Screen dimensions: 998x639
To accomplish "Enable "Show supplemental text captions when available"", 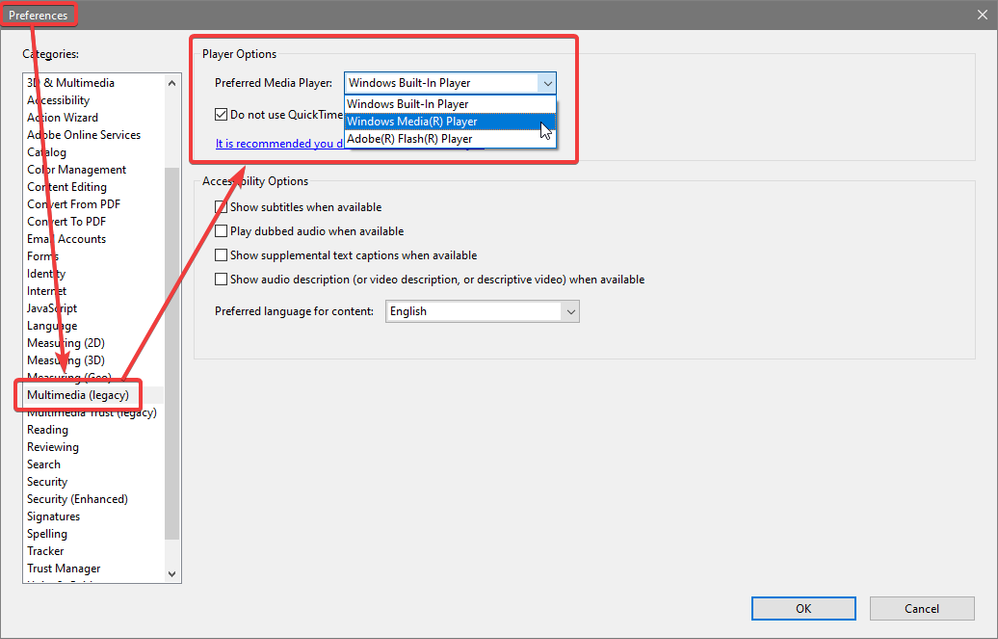I will coord(221,254).
